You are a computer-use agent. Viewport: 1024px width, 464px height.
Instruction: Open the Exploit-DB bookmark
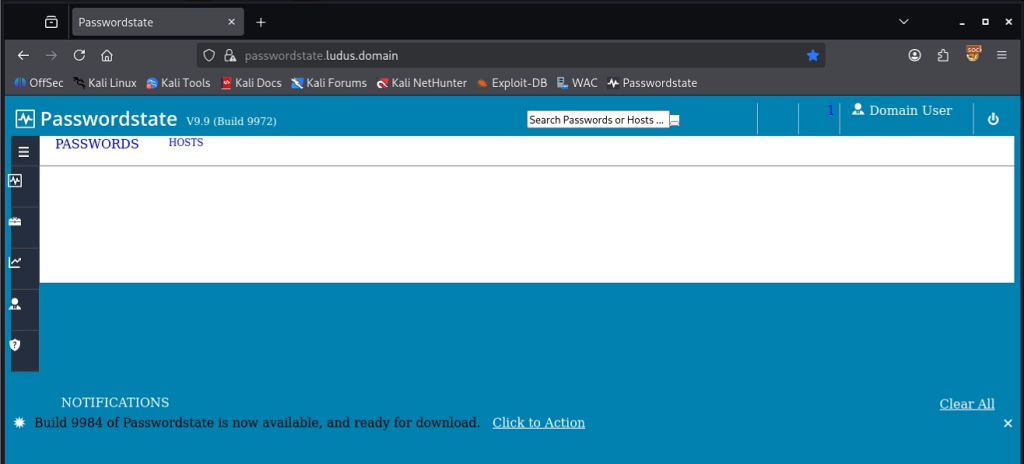(x=512, y=83)
